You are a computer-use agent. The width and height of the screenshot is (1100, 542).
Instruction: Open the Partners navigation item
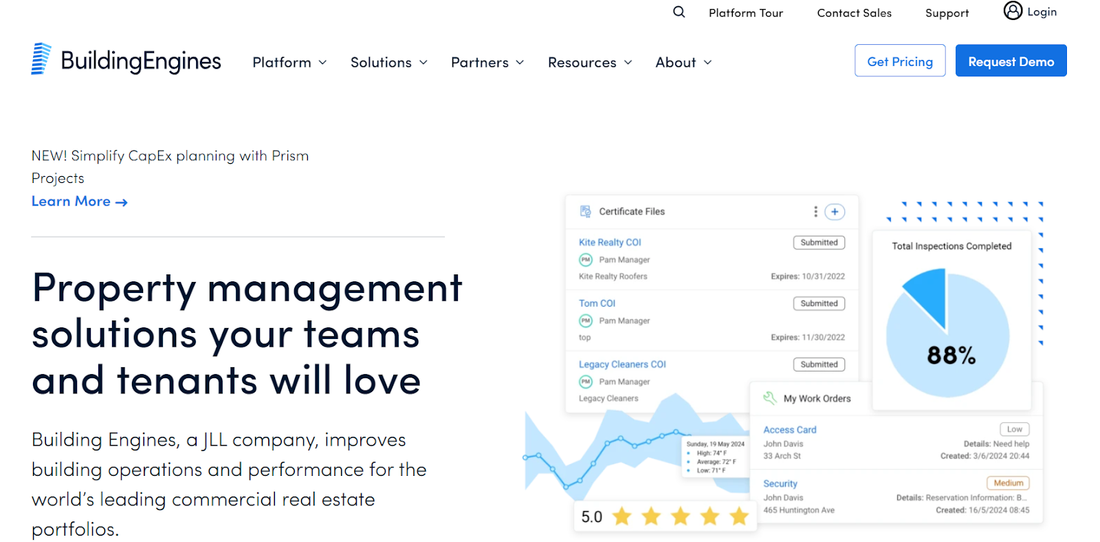click(480, 62)
